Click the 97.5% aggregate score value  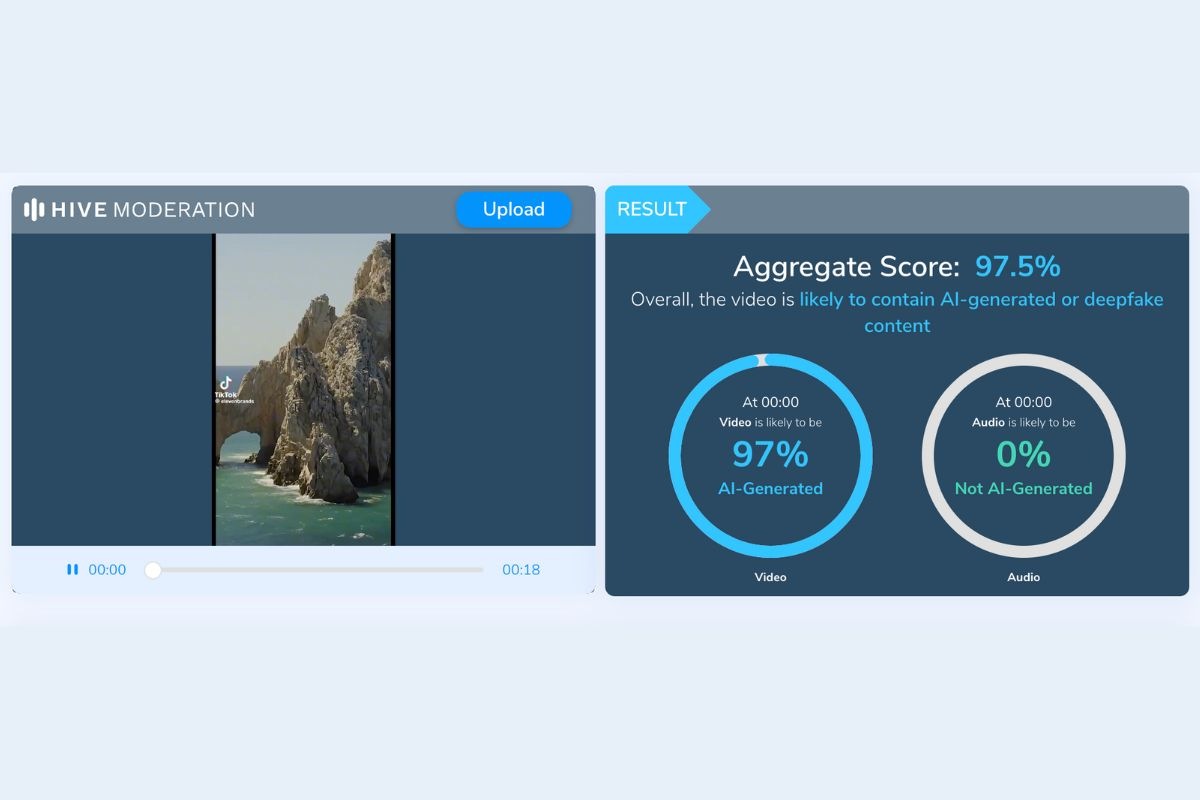pyautogui.click(x=1017, y=267)
